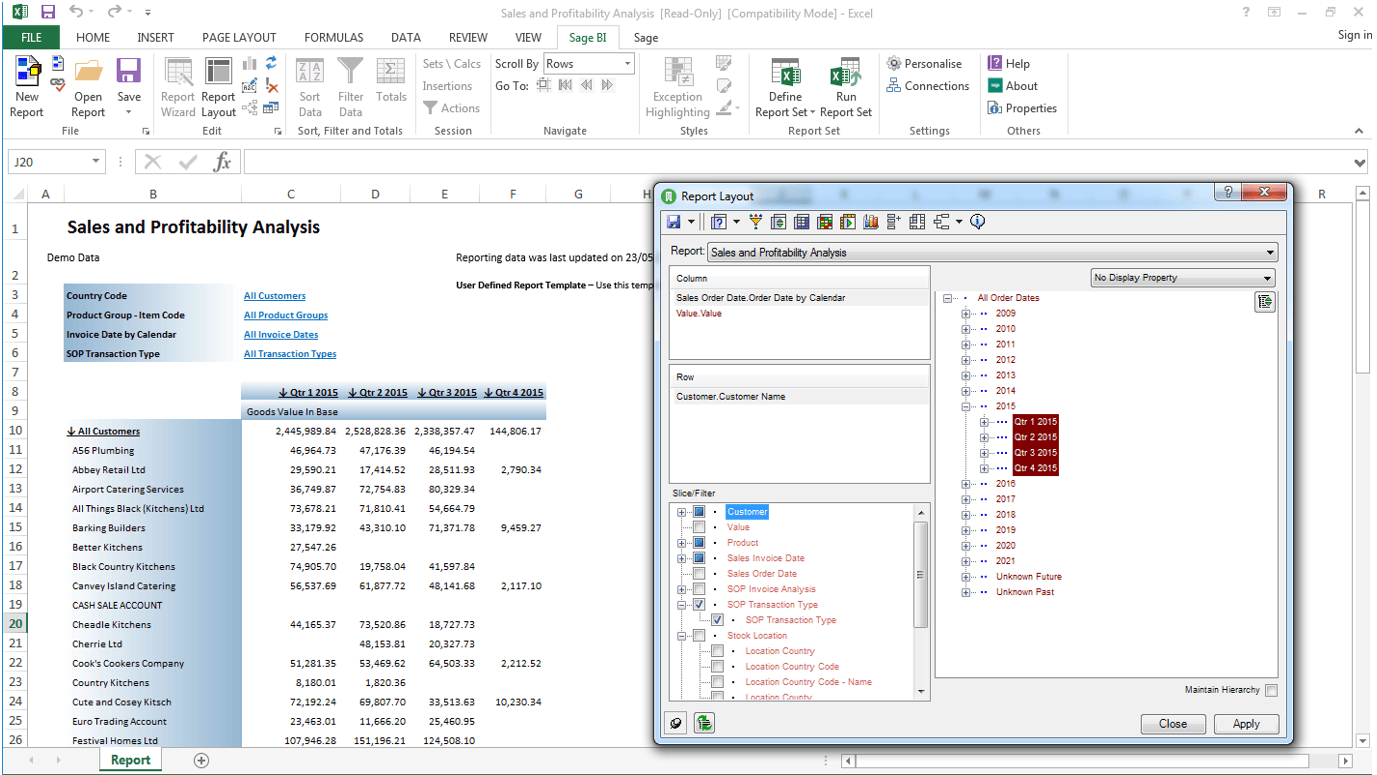
Task: Click Apply in Report Layout dialog
Action: pyautogui.click(x=1246, y=724)
